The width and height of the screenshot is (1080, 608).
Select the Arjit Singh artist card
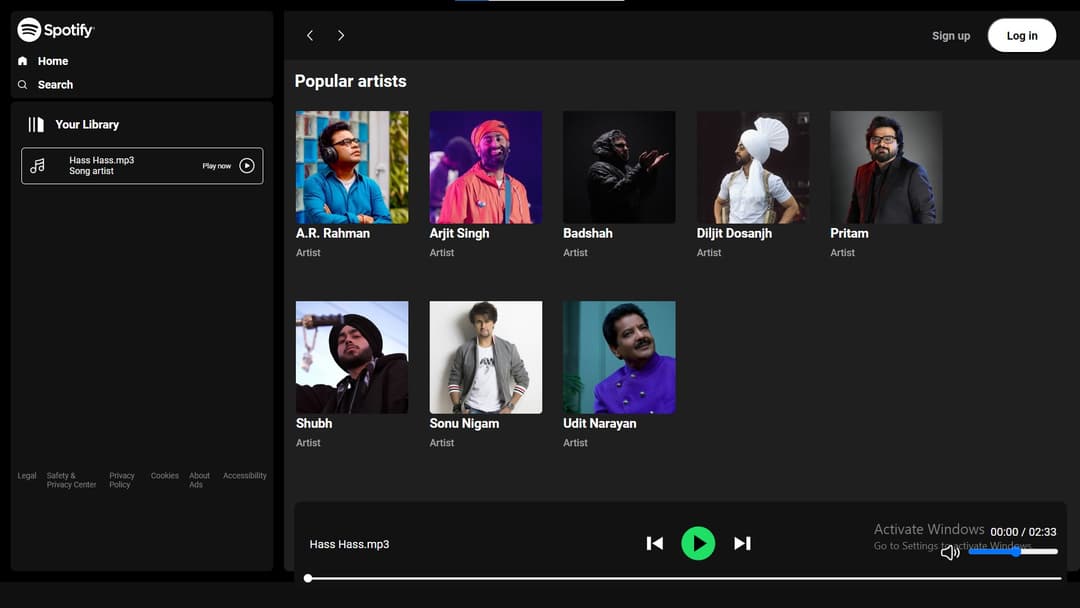(x=485, y=167)
